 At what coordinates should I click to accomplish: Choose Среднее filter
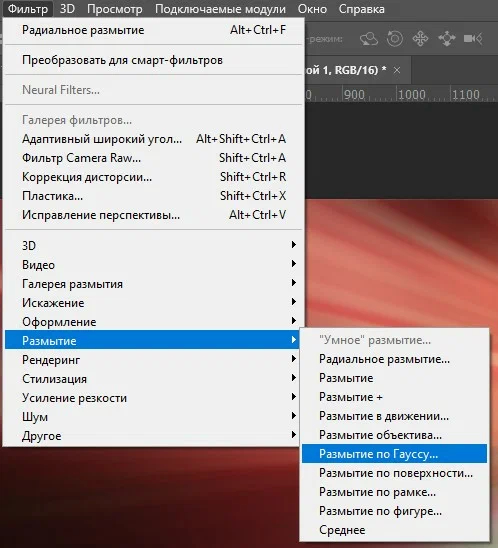coord(394,530)
